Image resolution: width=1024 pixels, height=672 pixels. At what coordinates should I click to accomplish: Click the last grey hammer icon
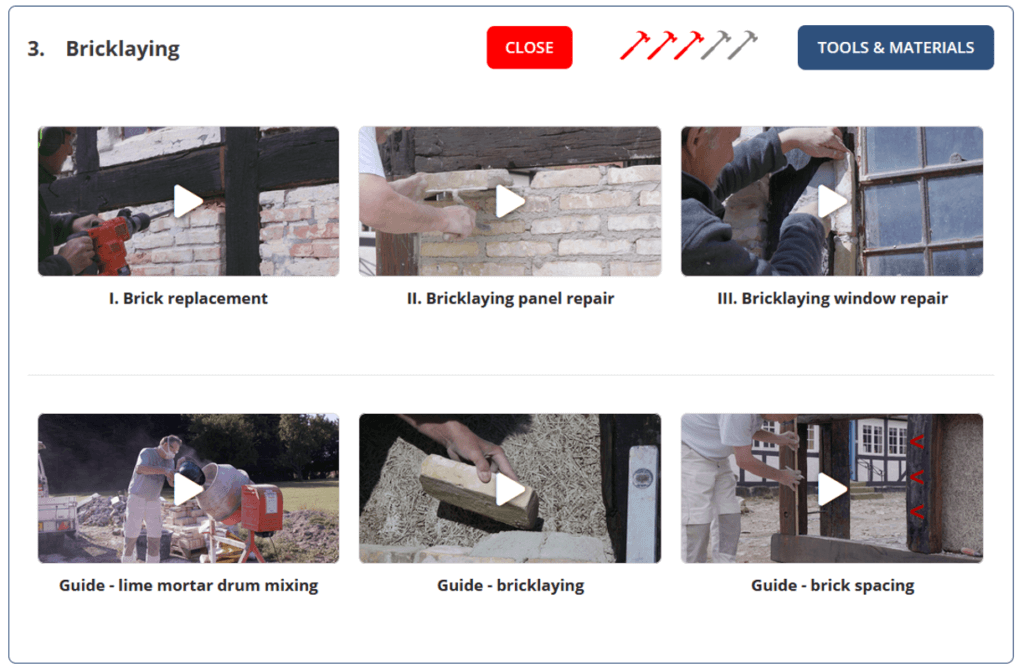pyautogui.click(x=743, y=45)
